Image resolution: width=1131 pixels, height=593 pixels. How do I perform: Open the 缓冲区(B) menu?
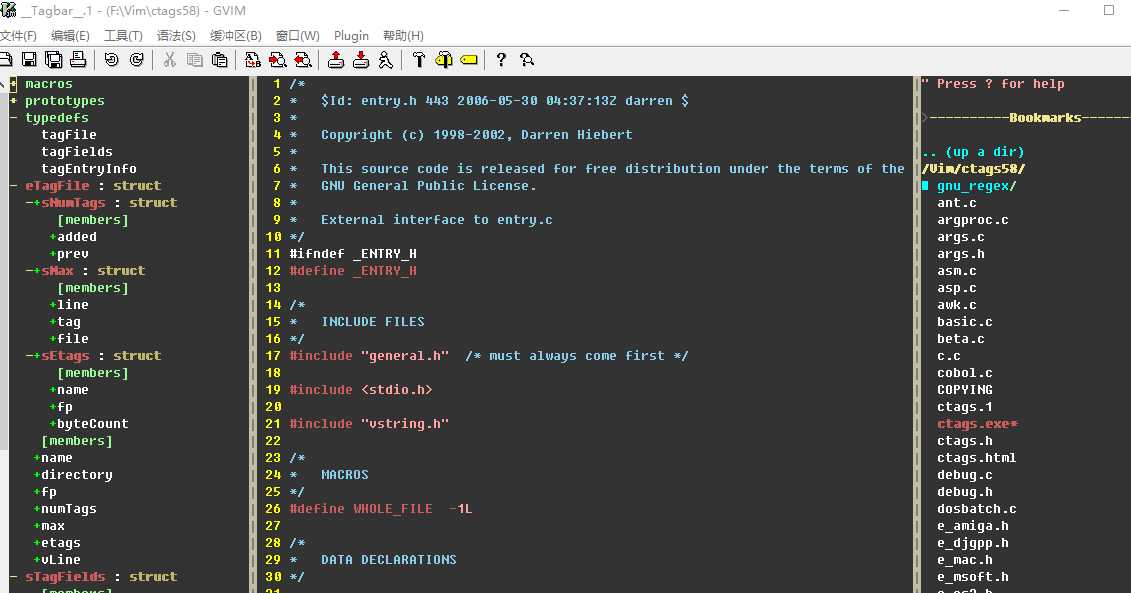236,35
